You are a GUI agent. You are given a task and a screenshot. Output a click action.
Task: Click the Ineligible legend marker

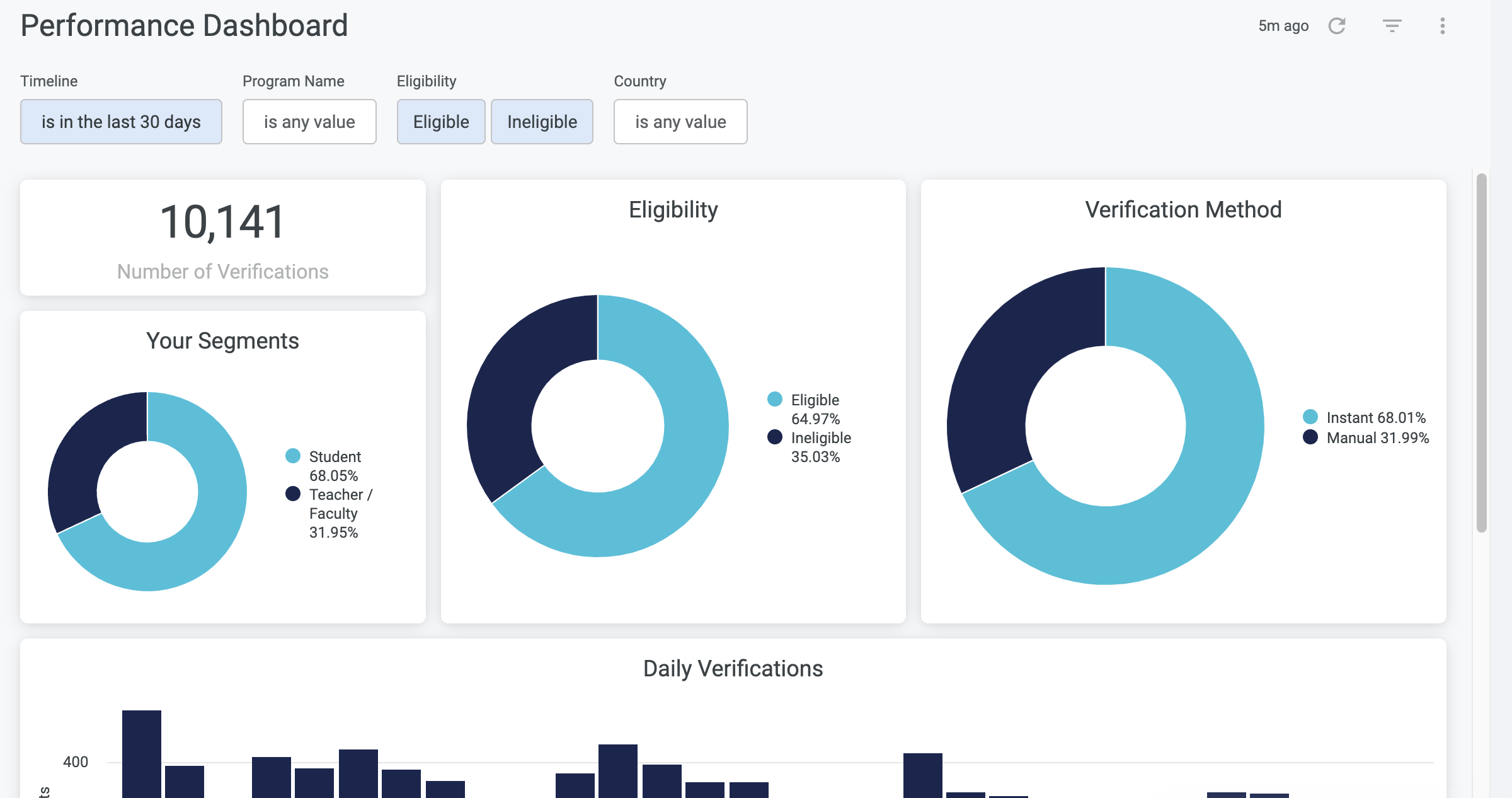tap(774, 437)
